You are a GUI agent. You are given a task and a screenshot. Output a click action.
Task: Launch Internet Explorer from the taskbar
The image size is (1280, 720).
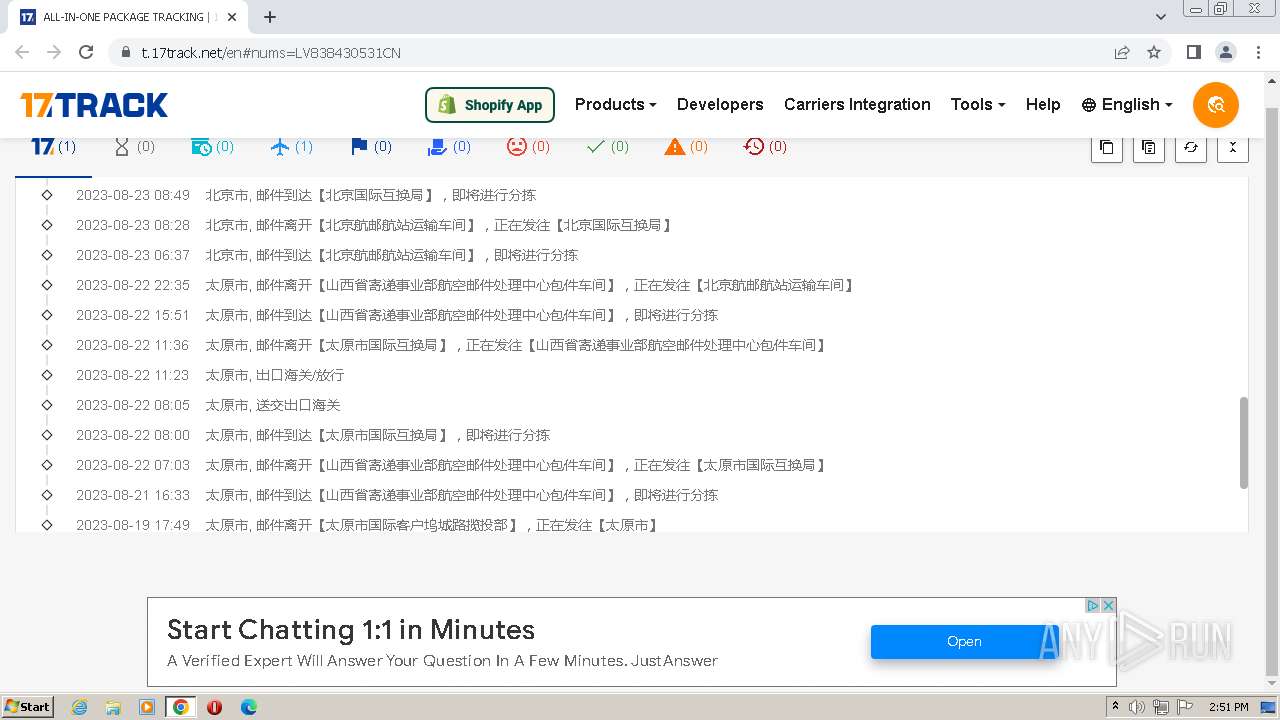[80, 707]
